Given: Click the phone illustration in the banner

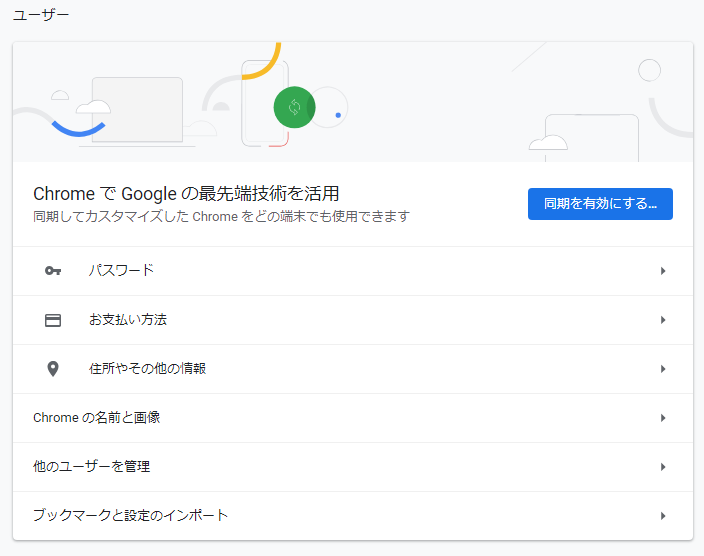Looking at the screenshot, I should 265,103.
